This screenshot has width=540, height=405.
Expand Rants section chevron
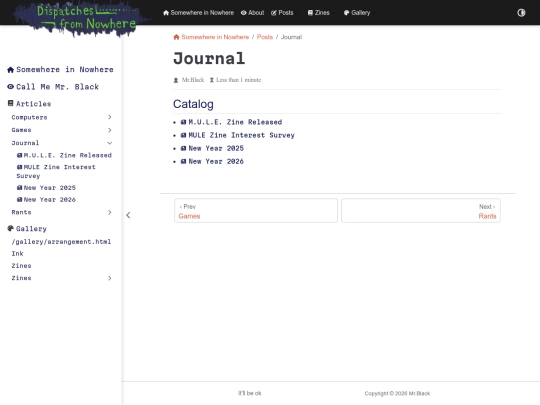pyautogui.click(x=110, y=212)
